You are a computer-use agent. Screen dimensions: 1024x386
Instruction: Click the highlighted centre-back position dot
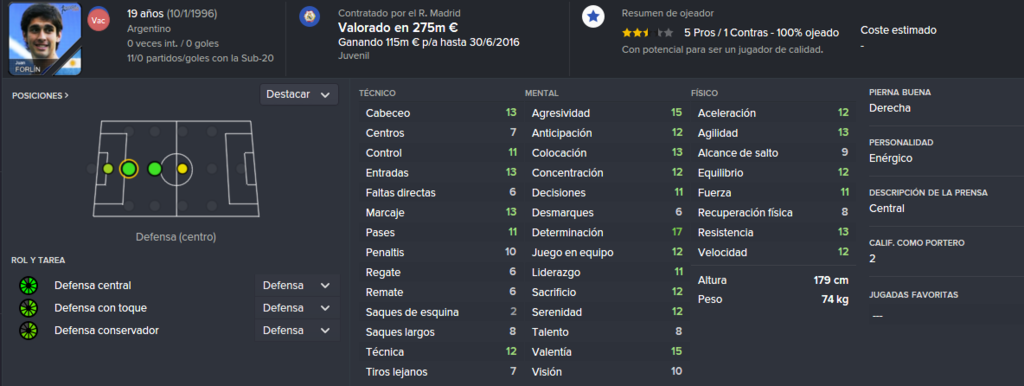129,169
